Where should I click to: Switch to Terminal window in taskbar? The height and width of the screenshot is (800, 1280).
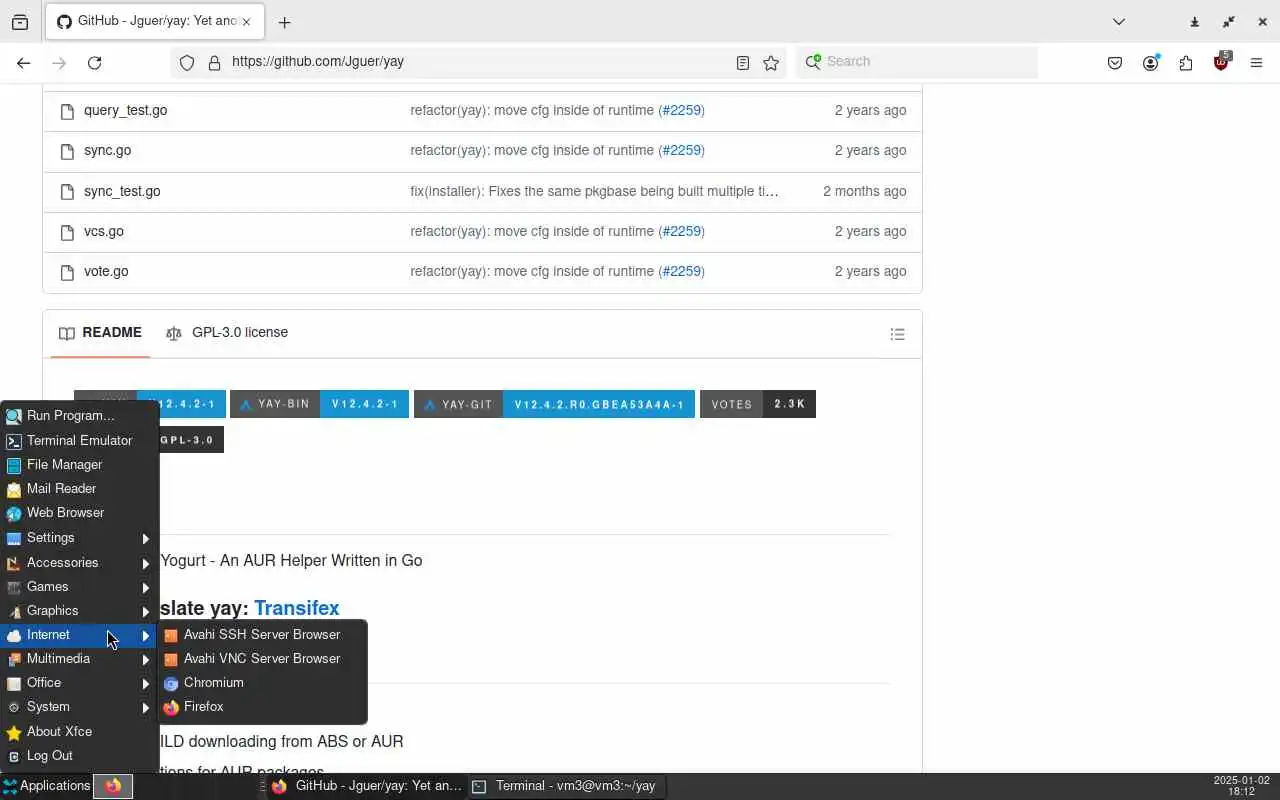click(x=565, y=786)
